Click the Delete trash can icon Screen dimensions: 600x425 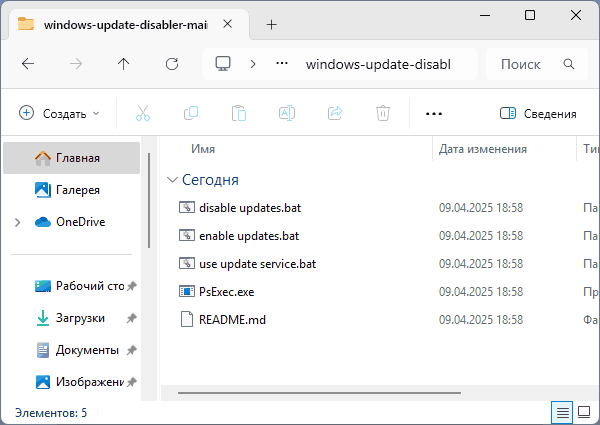pos(383,113)
